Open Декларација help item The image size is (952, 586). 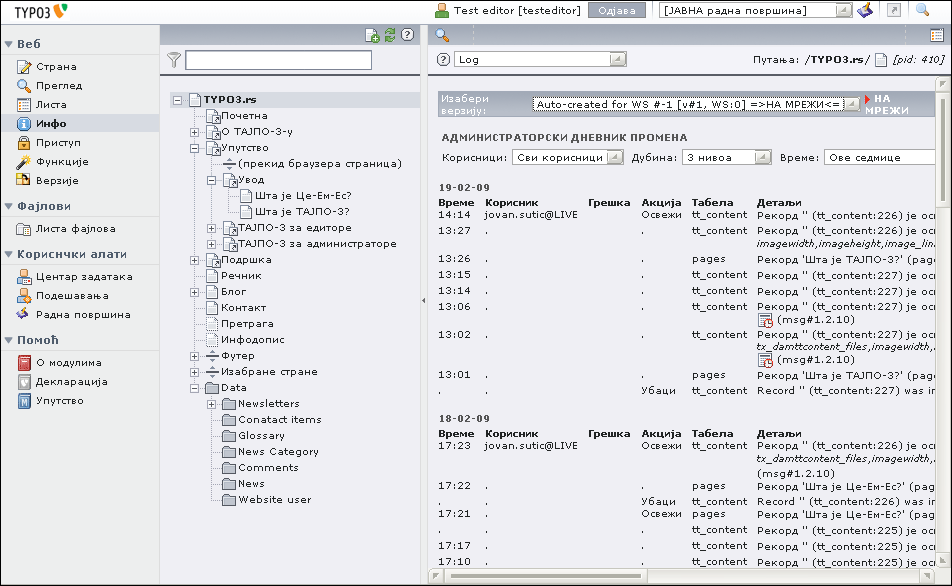point(71,382)
